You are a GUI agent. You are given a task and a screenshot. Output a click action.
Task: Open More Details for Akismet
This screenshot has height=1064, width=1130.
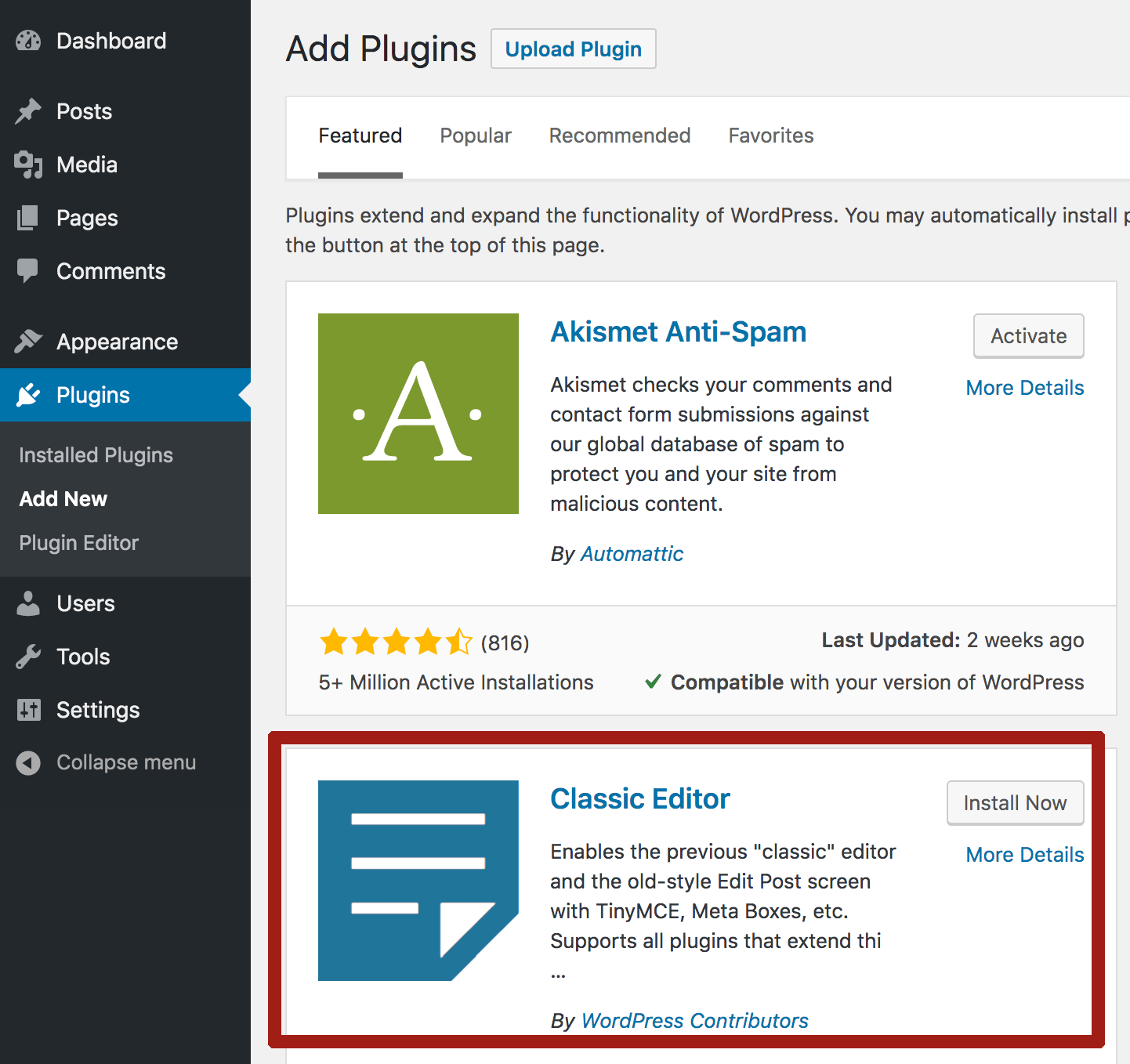click(1025, 388)
